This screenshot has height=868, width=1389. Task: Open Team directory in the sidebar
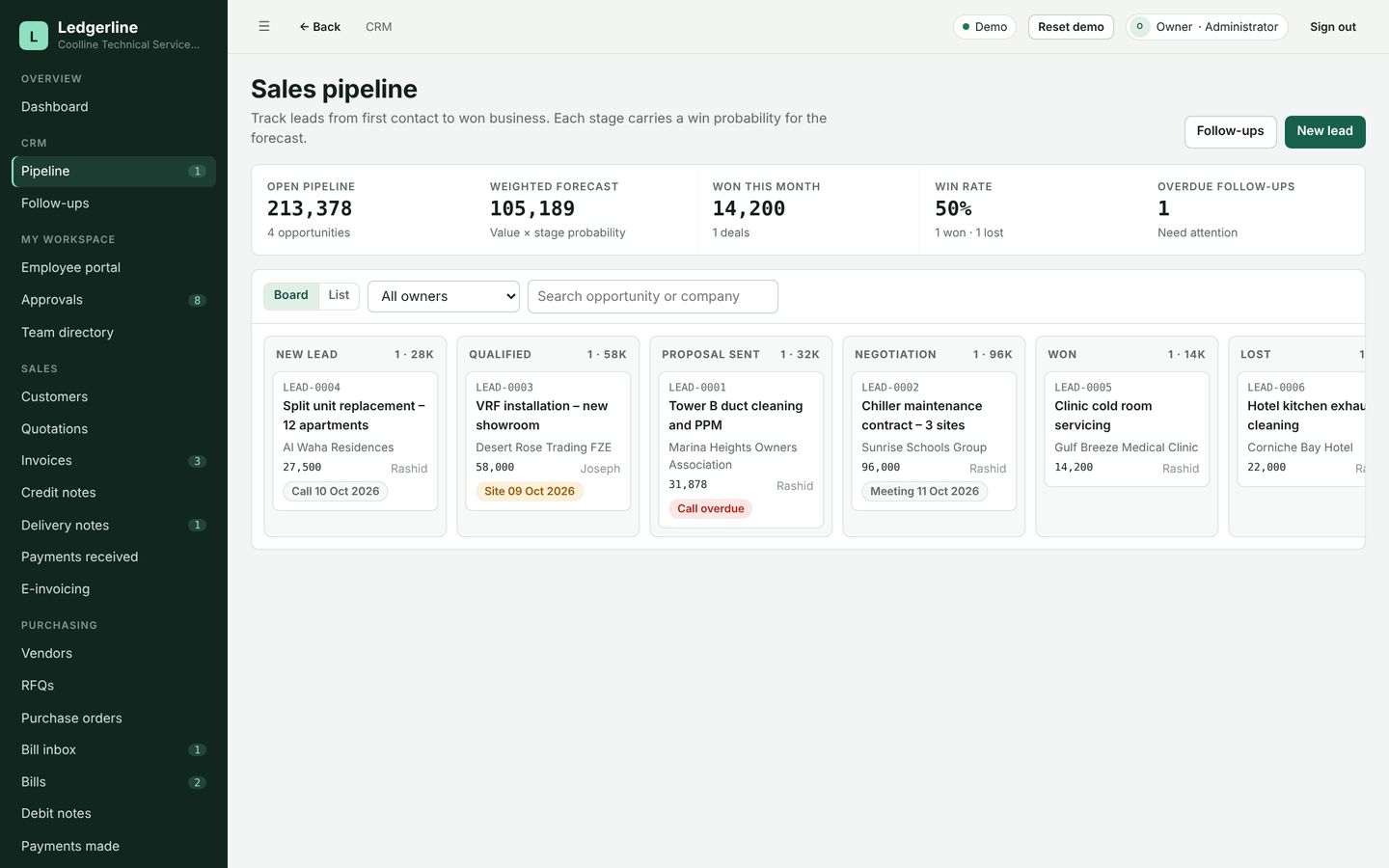(114, 333)
